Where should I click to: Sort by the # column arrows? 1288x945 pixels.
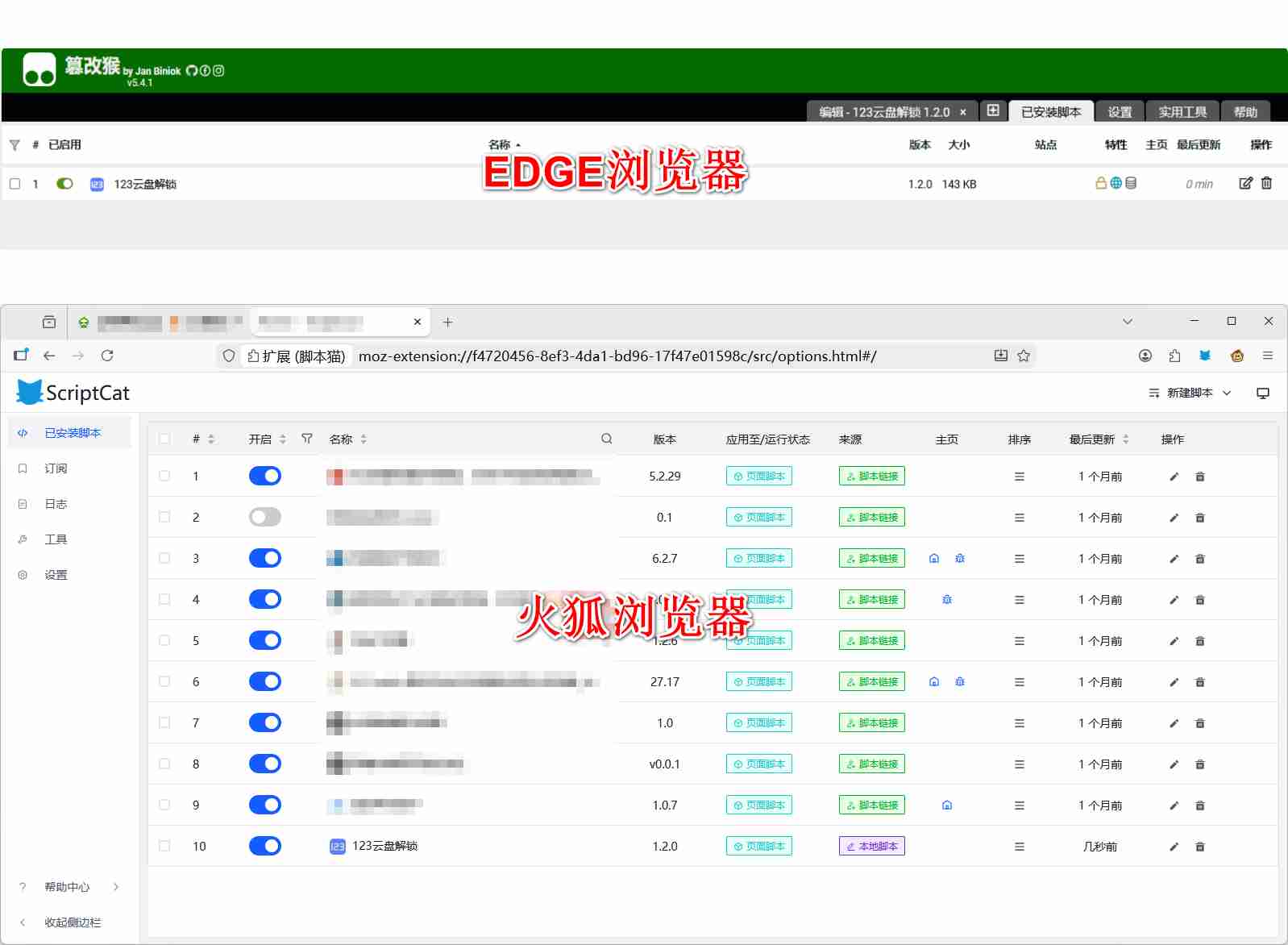pyautogui.click(x=211, y=439)
